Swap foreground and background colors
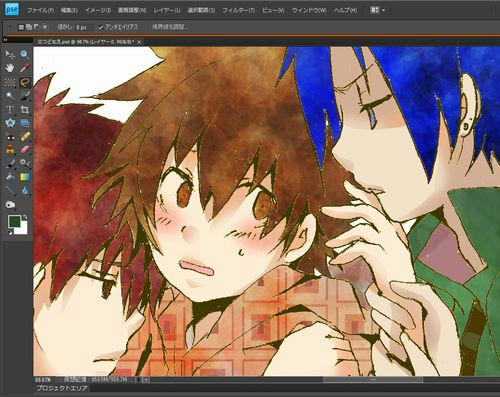This screenshot has width=500, height=397. (x=25, y=217)
